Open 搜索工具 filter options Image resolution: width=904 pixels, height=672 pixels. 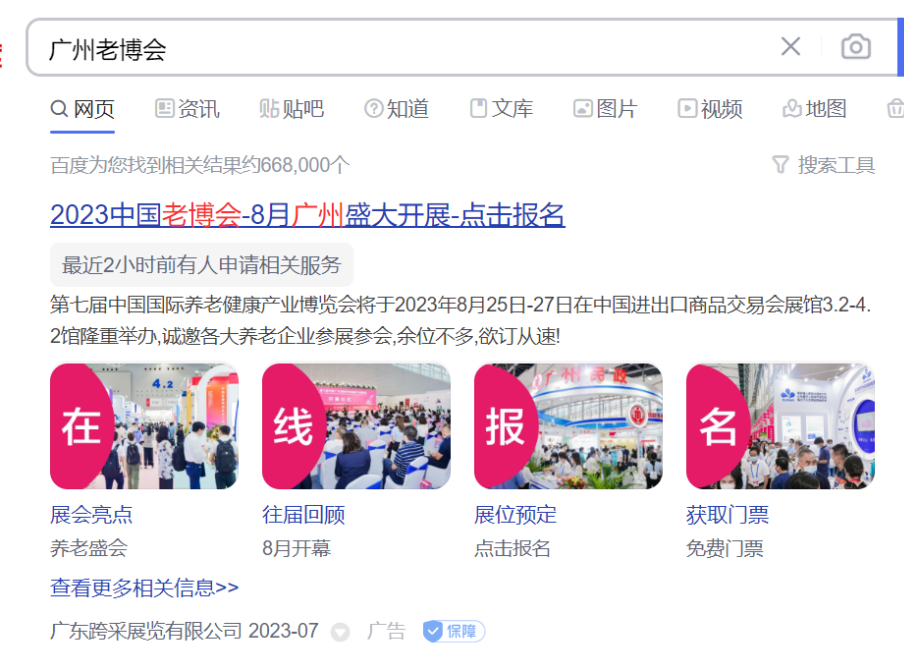[823, 165]
